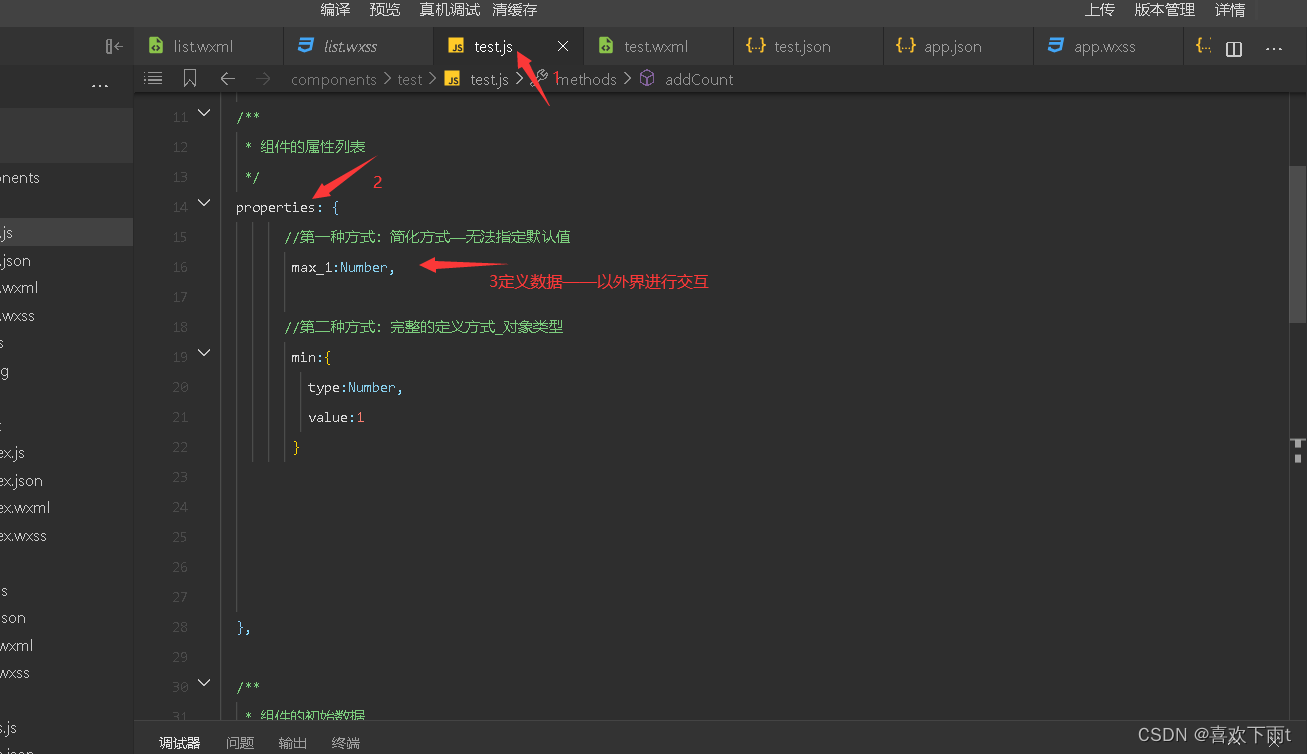Click the methods breadcrumb segment
This screenshot has width=1307, height=754.
[586, 79]
